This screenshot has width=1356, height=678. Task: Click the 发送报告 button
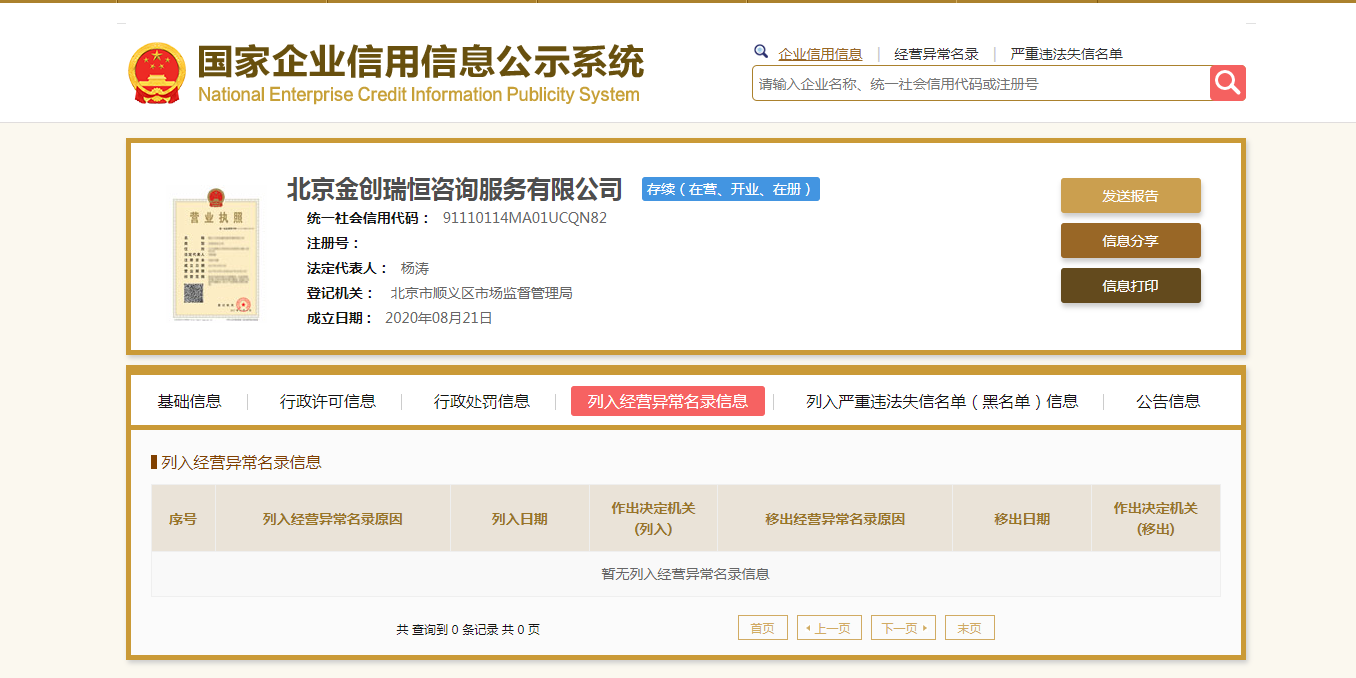pyautogui.click(x=1130, y=196)
